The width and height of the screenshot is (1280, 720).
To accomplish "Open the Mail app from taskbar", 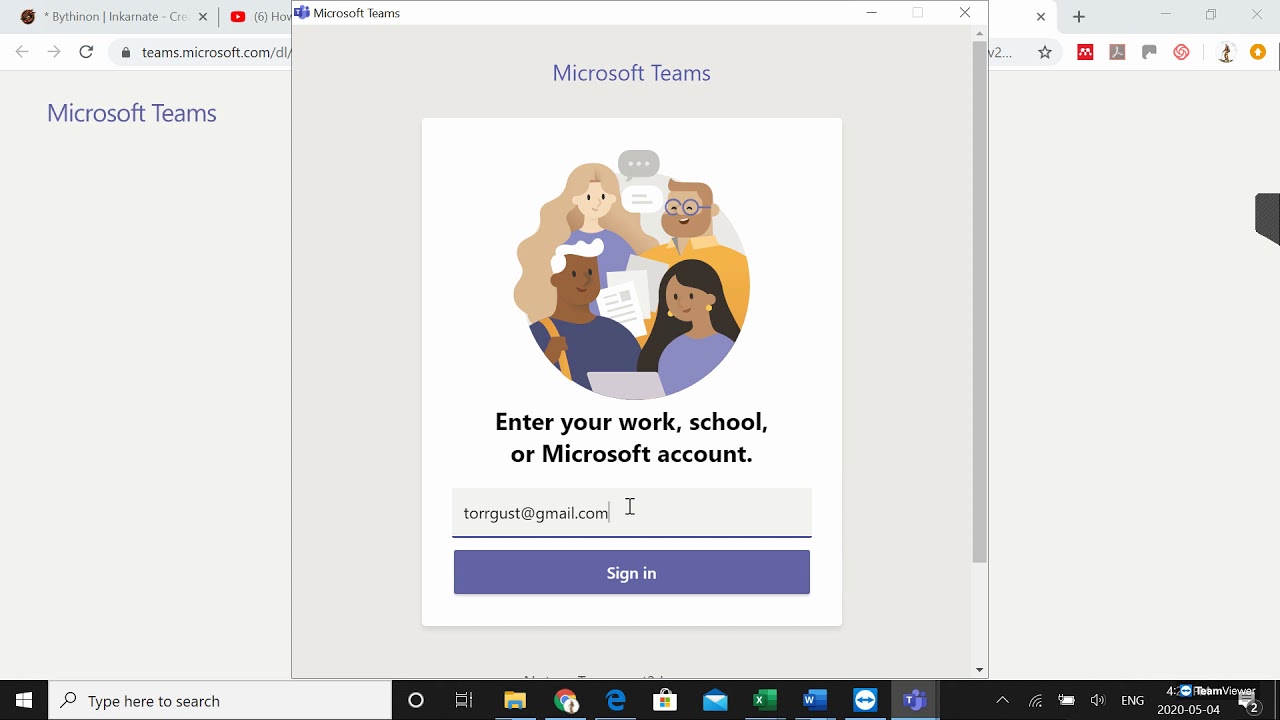I will pyautogui.click(x=715, y=701).
